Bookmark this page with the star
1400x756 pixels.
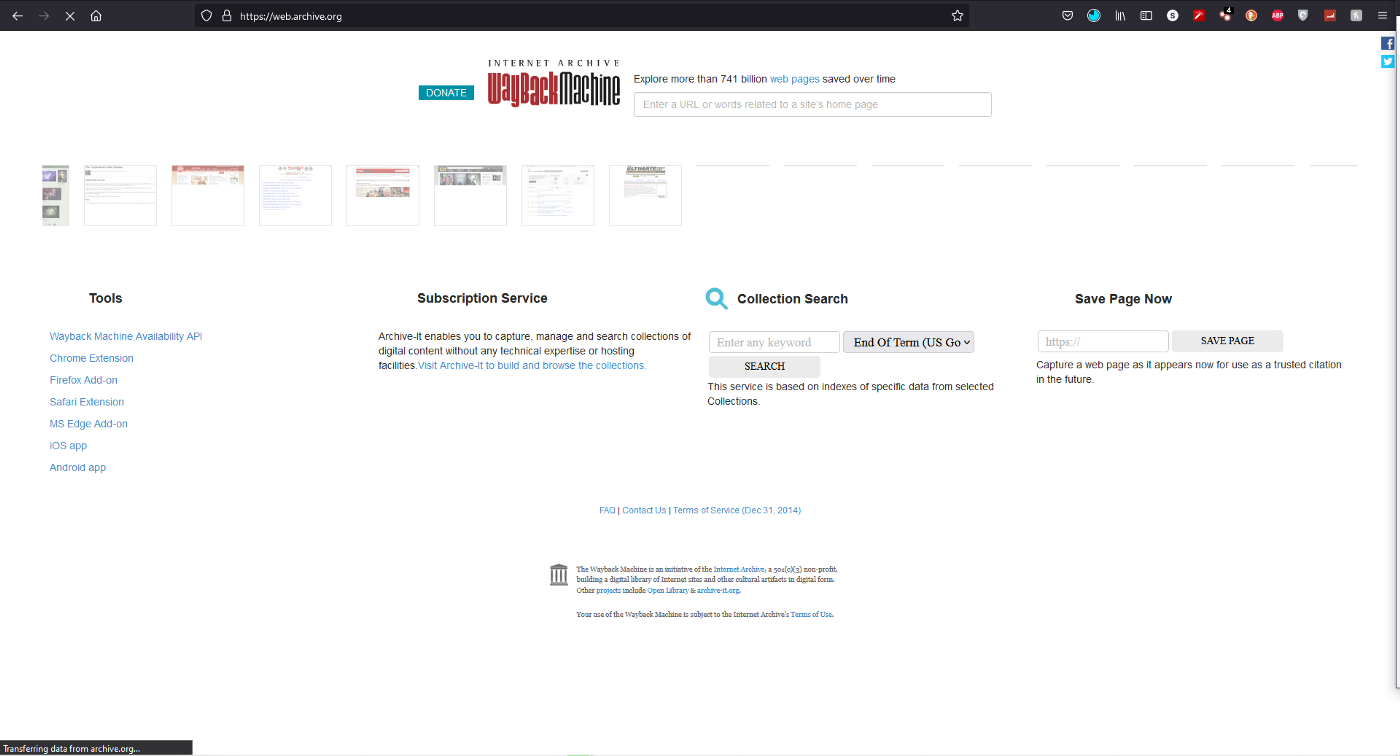957,16
